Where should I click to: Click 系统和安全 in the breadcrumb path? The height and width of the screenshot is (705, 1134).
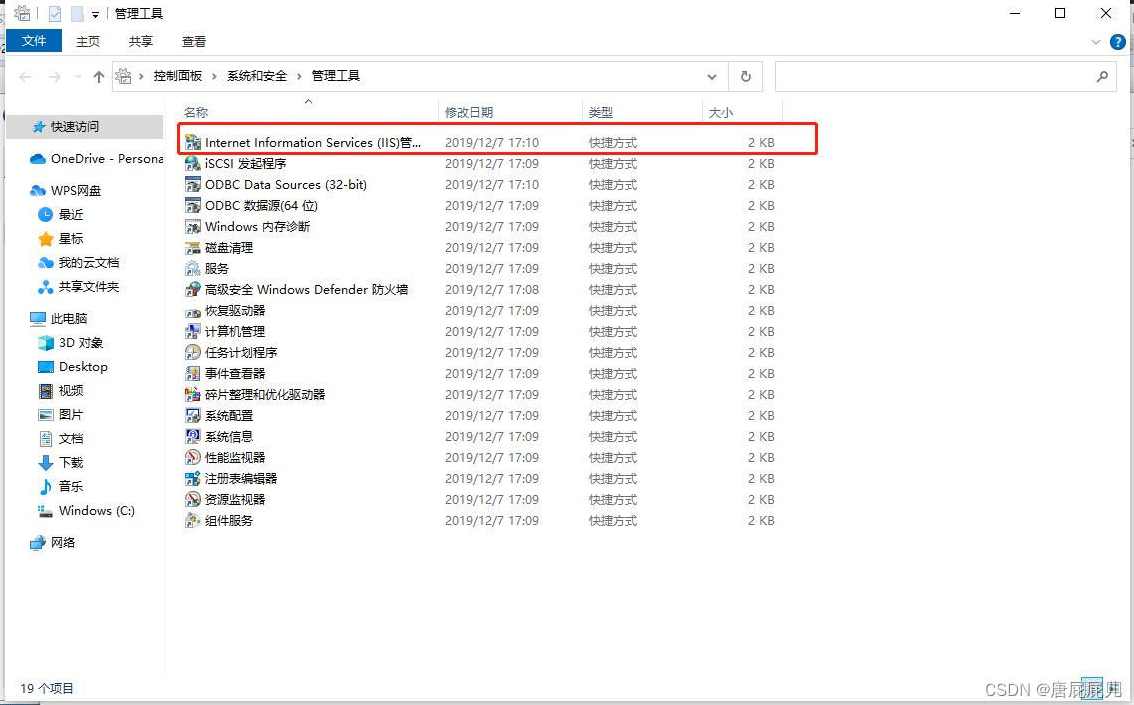pos(256,76)
